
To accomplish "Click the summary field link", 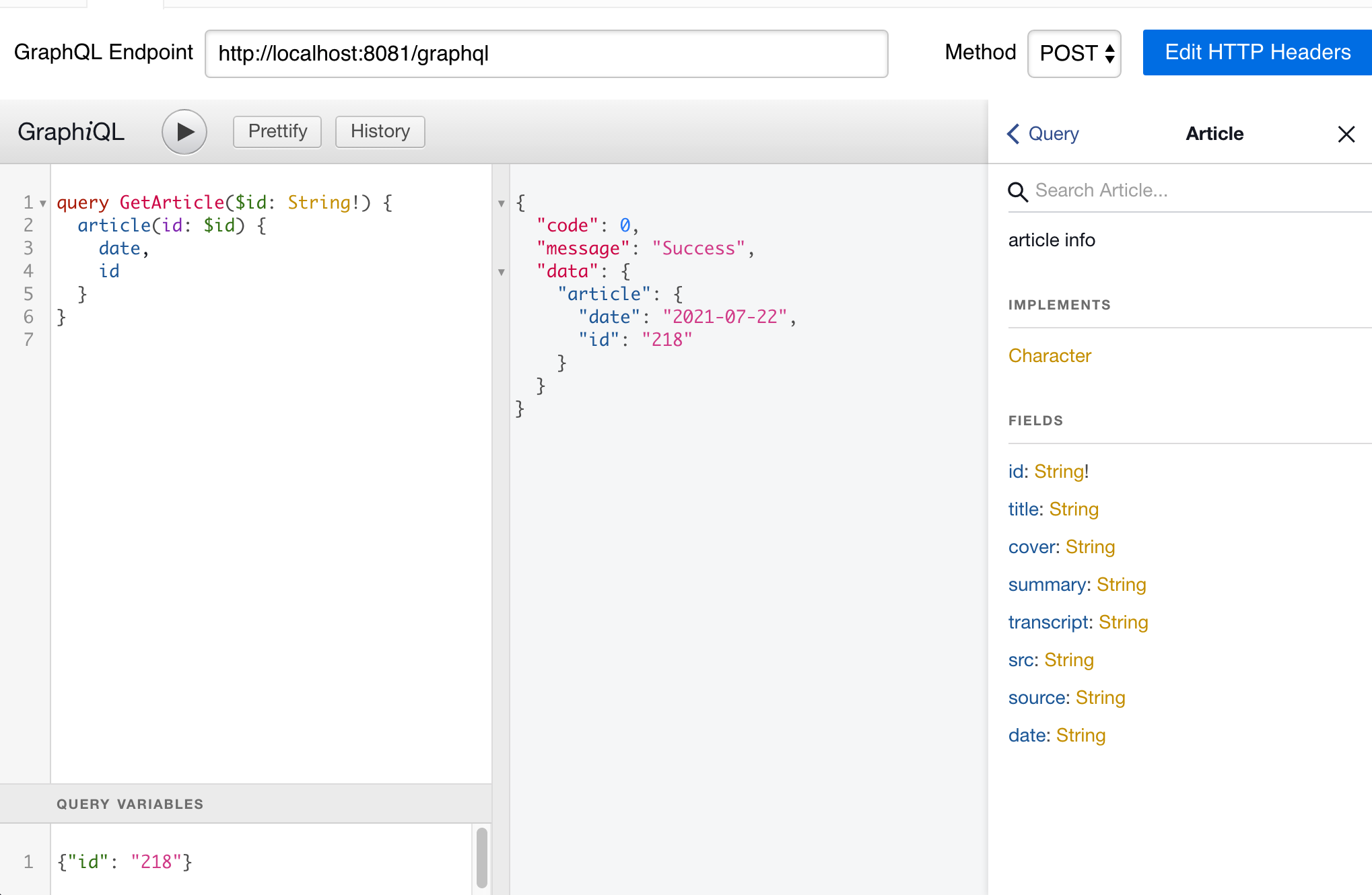I will tap(1047, 585).
